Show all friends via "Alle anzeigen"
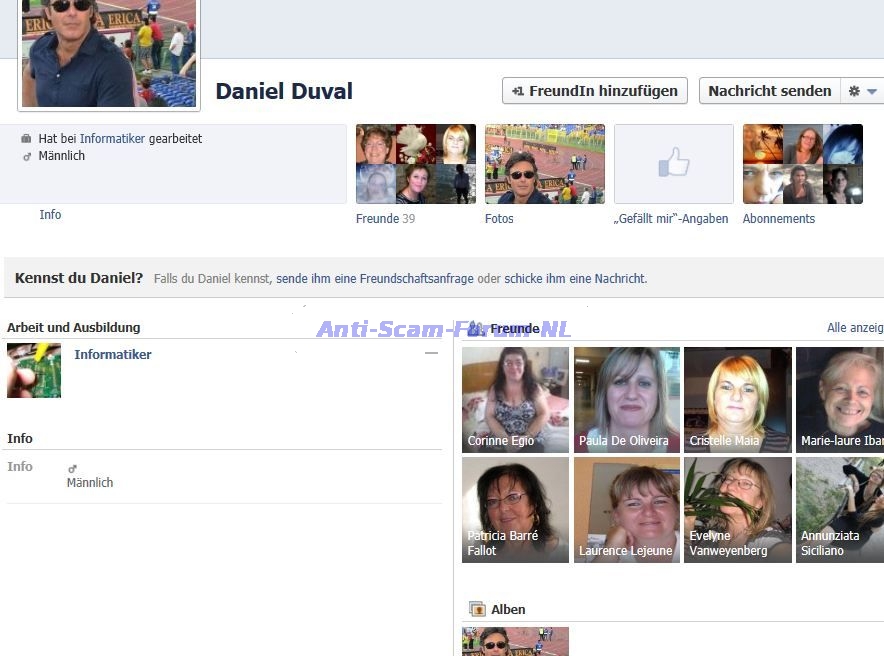This screenshot has height=656, width=884. click(x=854, y=328)
